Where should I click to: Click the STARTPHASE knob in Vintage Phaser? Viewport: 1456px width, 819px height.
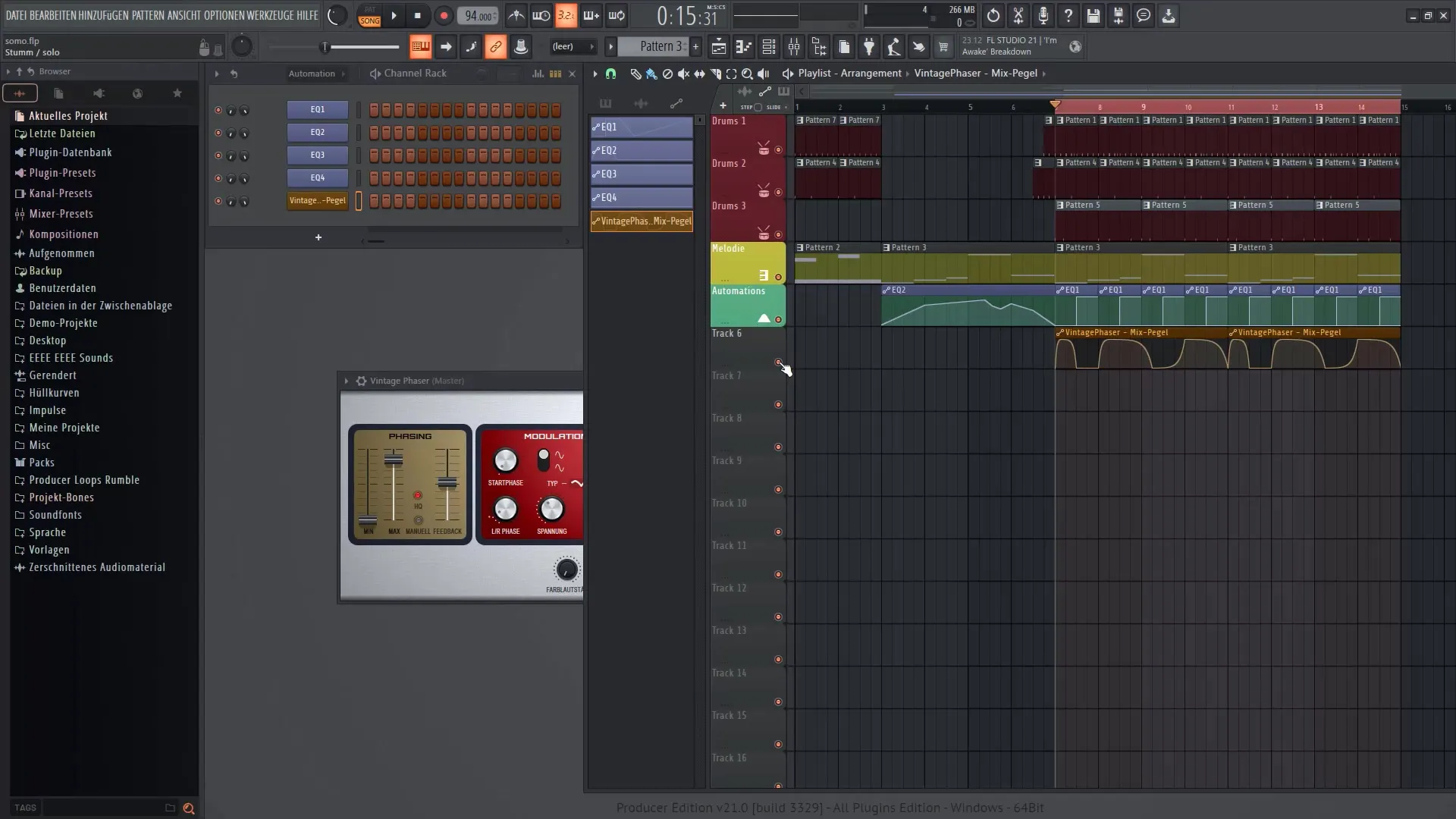(505, 460)
